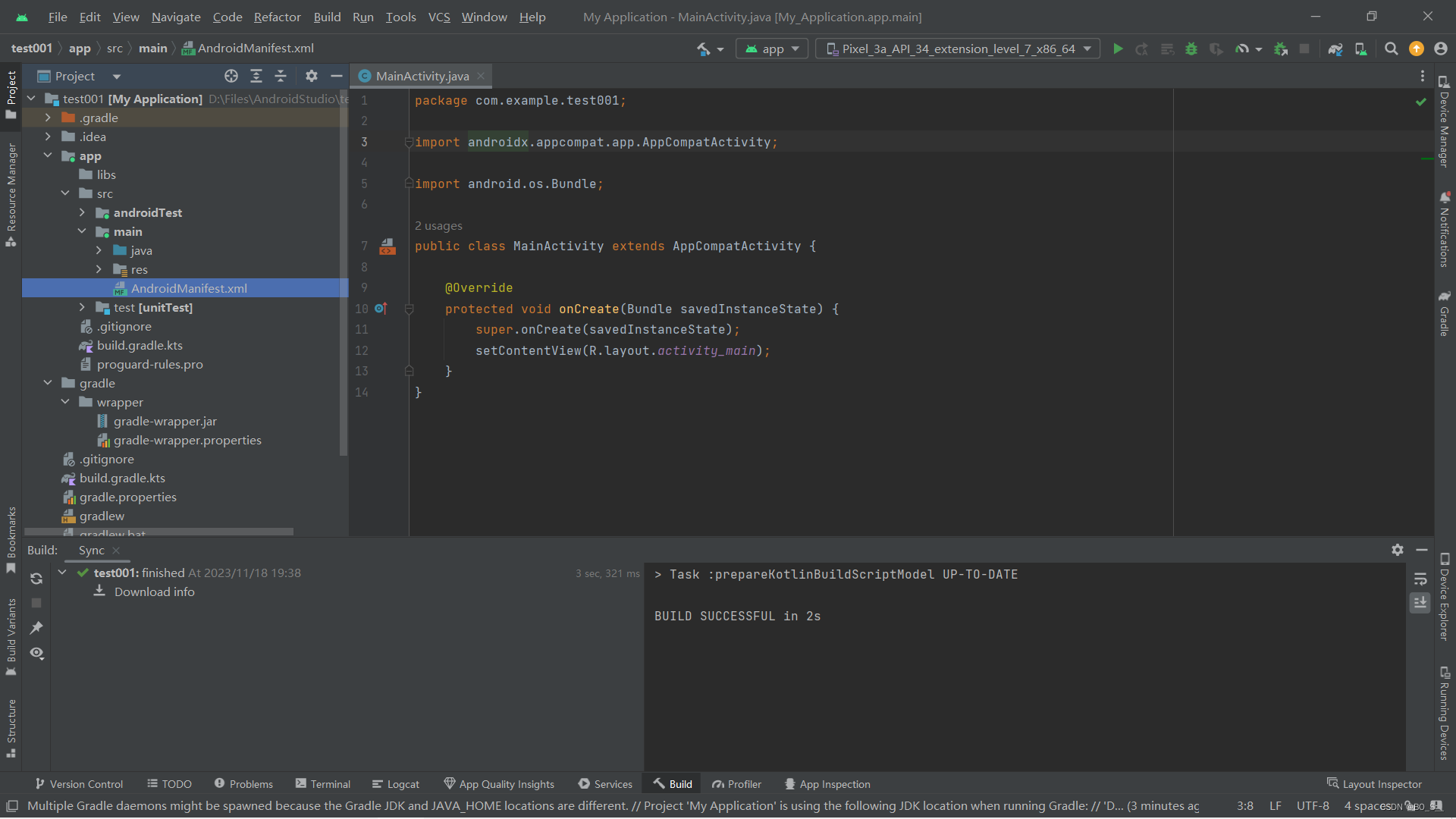Toggle the eye view options in Build panel

(36, 653)
